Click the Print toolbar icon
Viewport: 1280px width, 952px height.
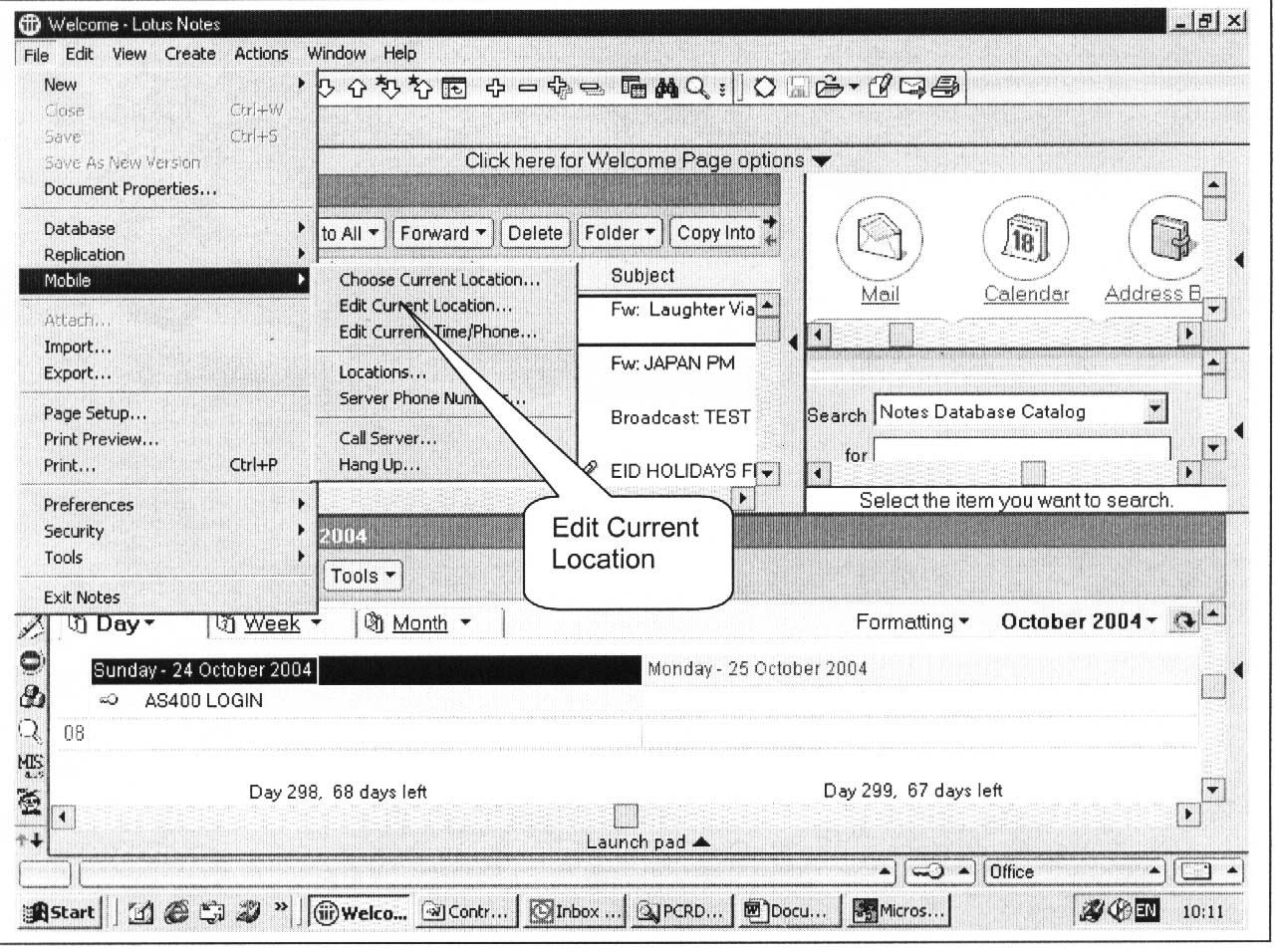[x=946, y=87]
